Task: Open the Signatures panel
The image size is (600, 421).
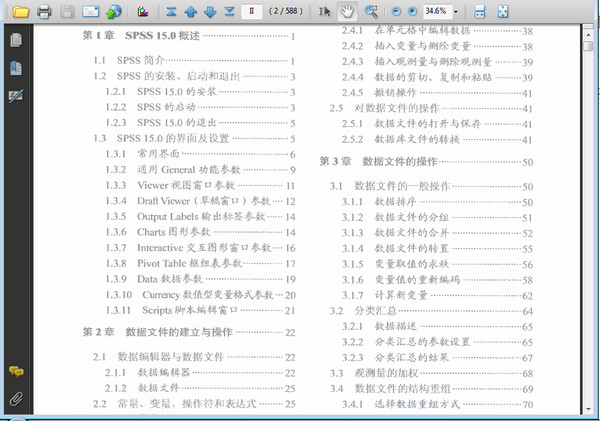Action: (x=16, y=96)
